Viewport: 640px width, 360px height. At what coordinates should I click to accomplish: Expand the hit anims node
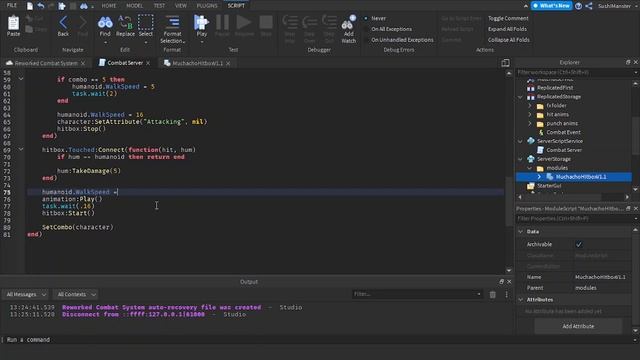[530, 114]
